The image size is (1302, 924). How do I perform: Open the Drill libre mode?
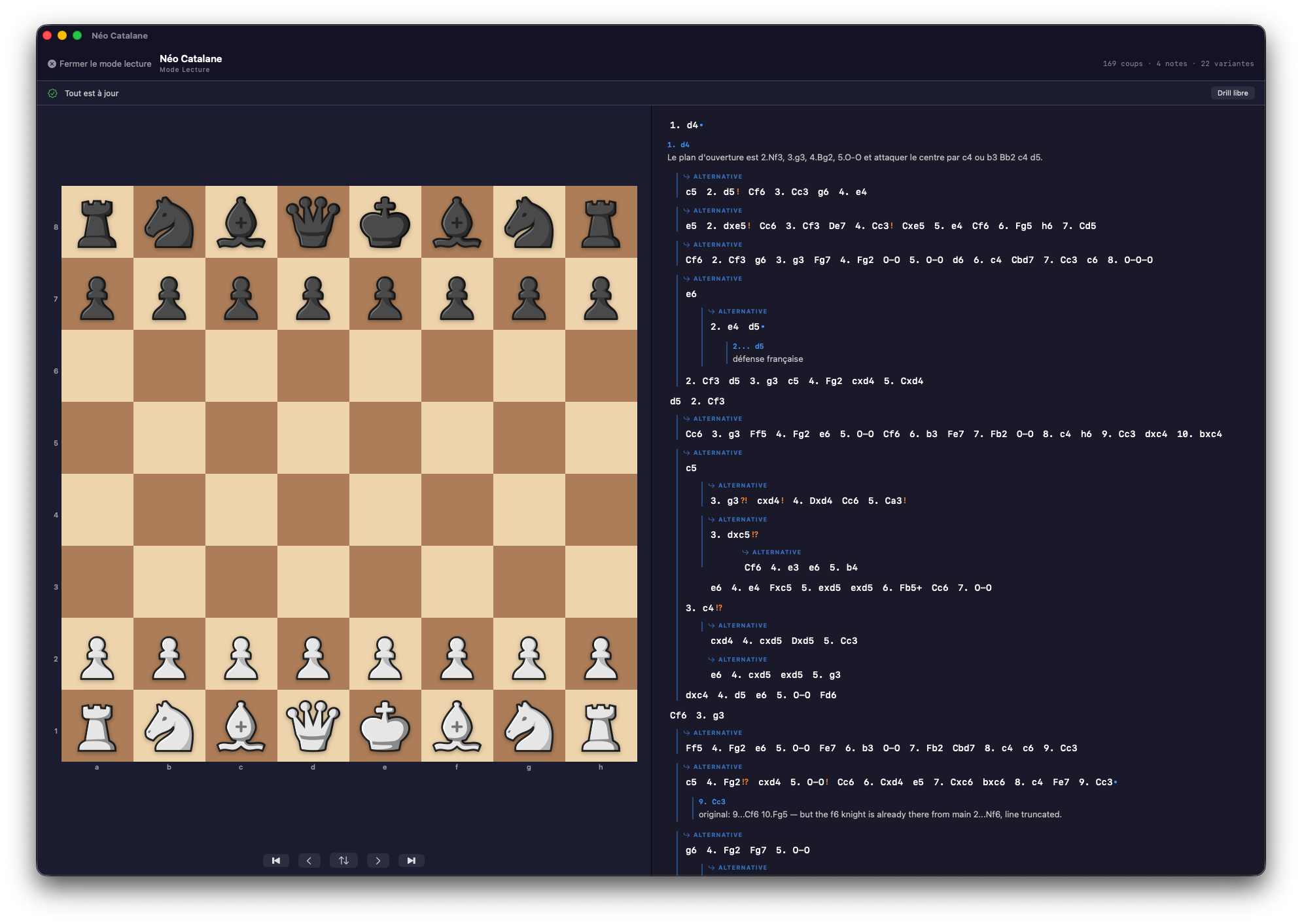click(1233, 94)
